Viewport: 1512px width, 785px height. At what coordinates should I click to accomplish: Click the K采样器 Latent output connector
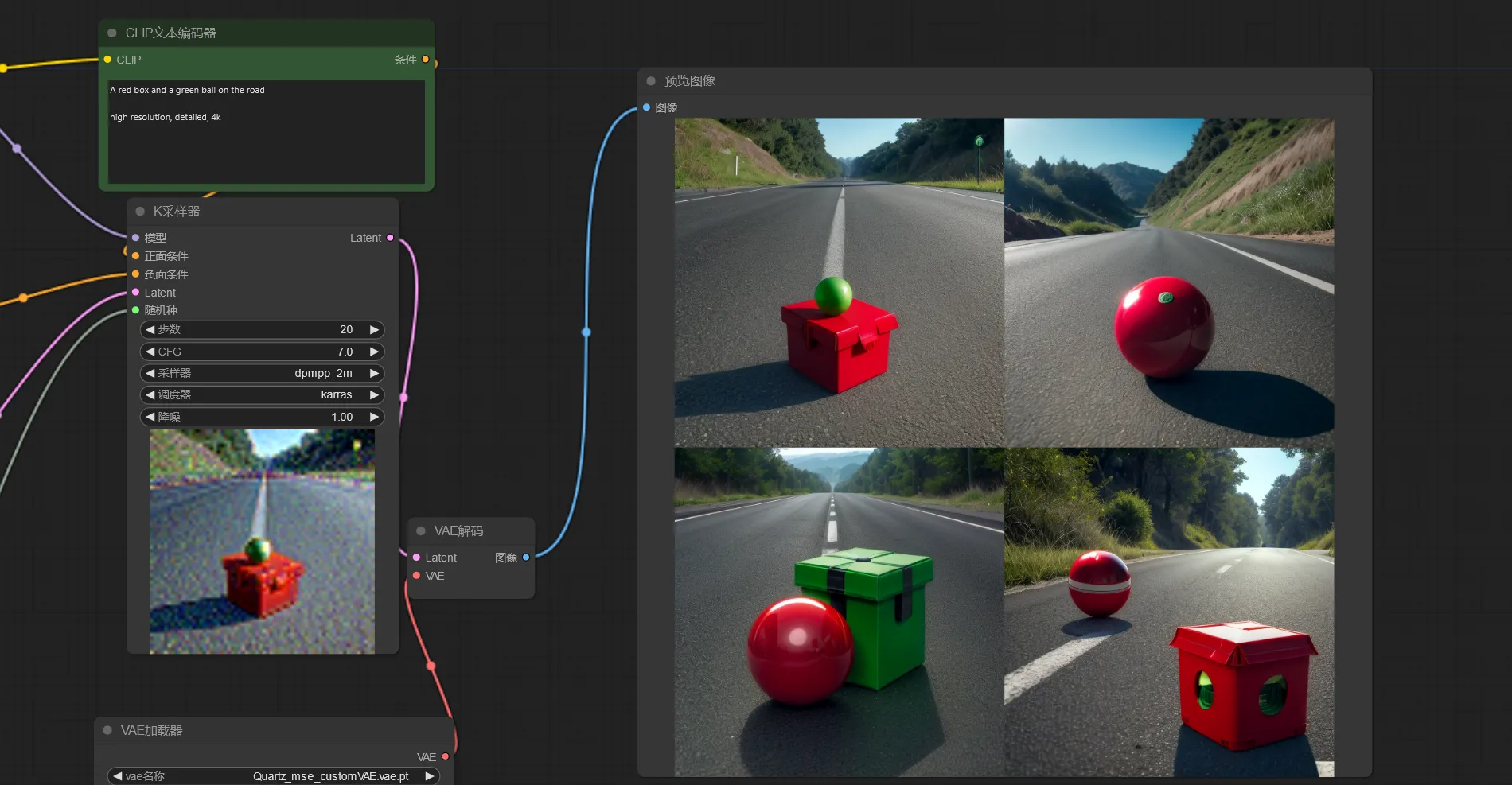click(390, 238)
